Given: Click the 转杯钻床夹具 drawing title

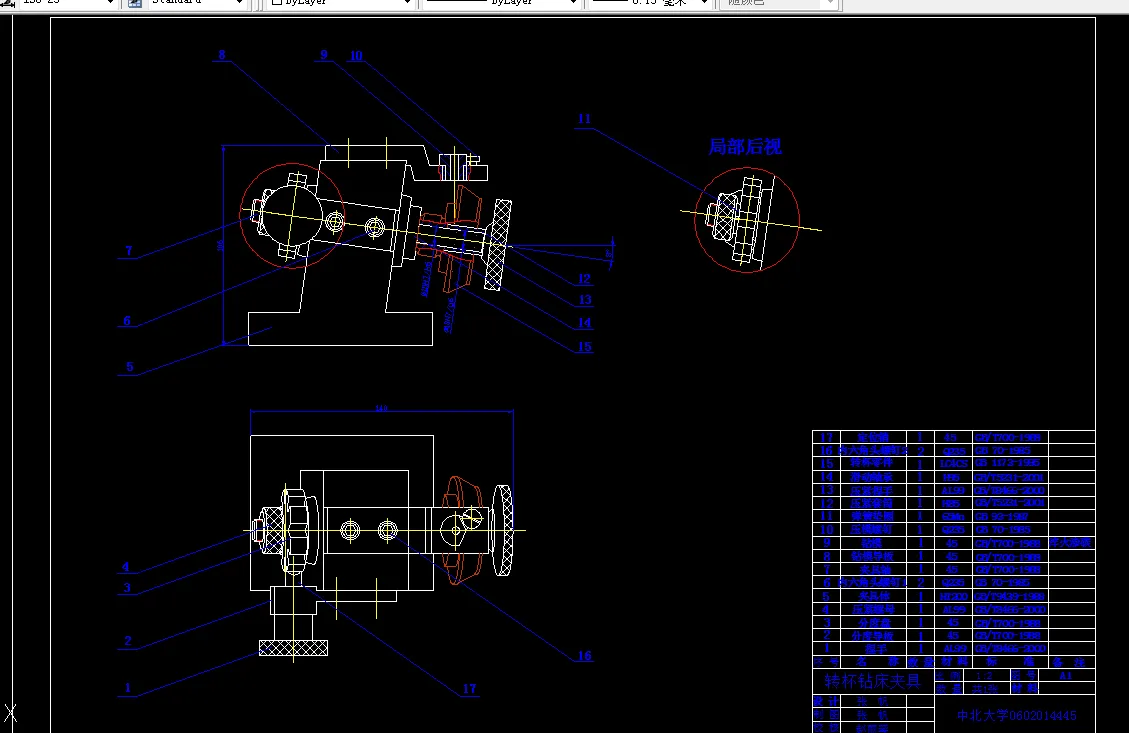Looking at the screenshot, I should [x=873, y=681].
